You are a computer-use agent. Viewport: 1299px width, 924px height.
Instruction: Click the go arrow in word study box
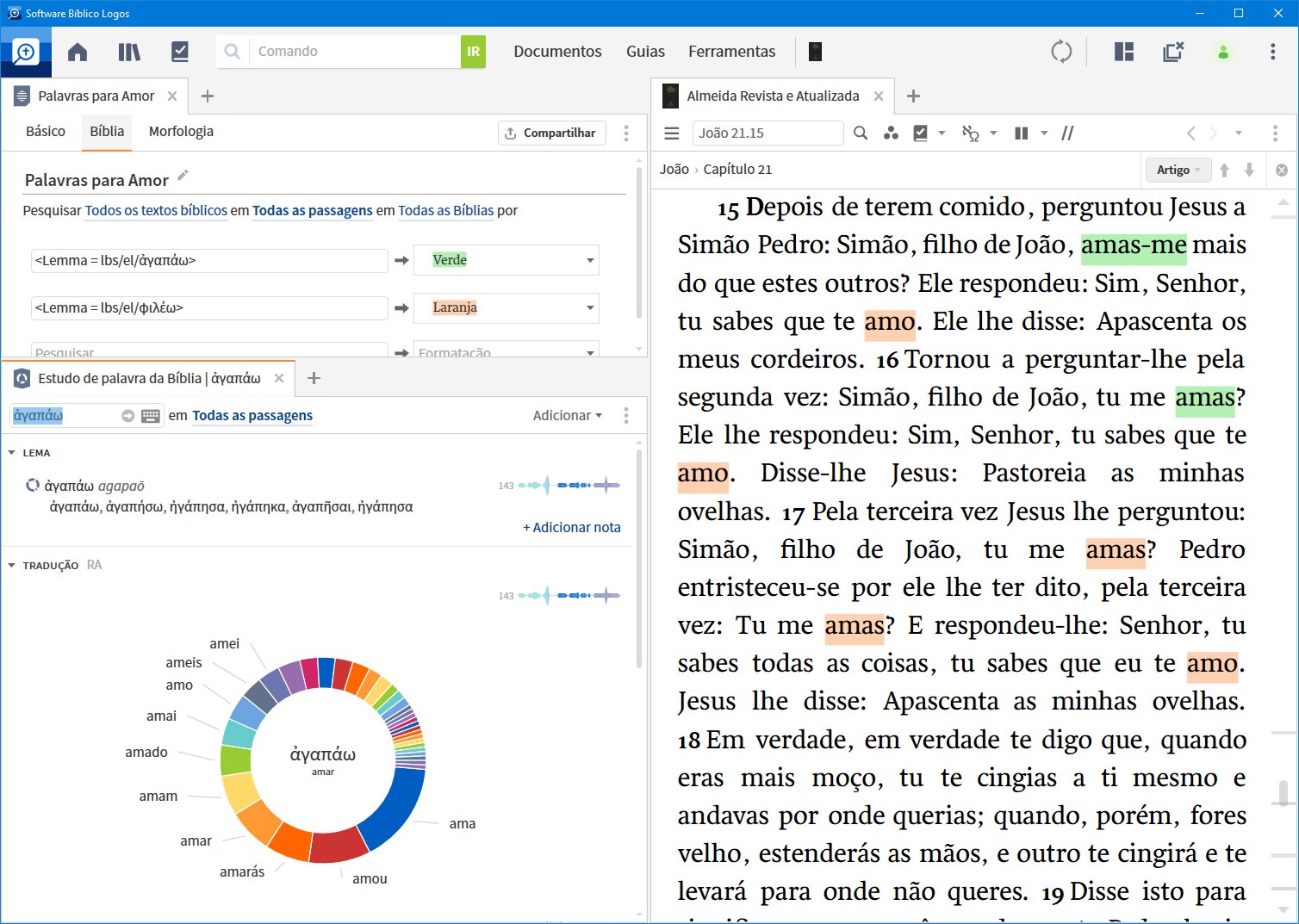click(128, 416)
